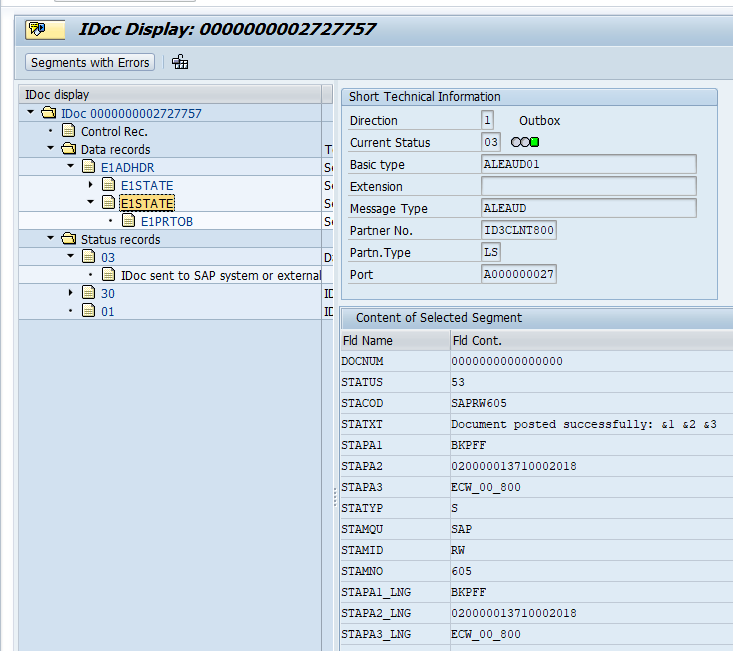Select the IDoc 0000000002727757 root node
The height and width of the screenshot is (651, 733).
[x=131, y=113]
